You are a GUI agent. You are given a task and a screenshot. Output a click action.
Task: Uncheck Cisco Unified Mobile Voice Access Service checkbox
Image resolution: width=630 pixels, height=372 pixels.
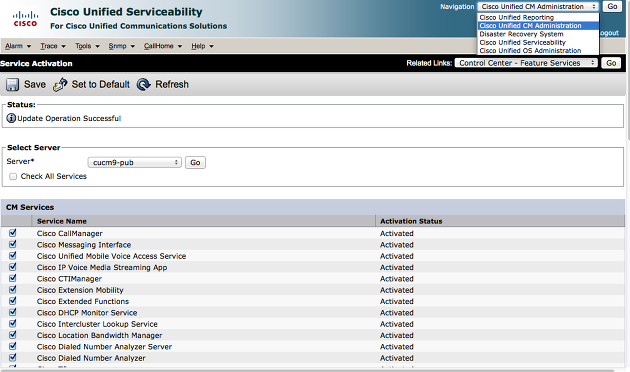coord(13,255)
